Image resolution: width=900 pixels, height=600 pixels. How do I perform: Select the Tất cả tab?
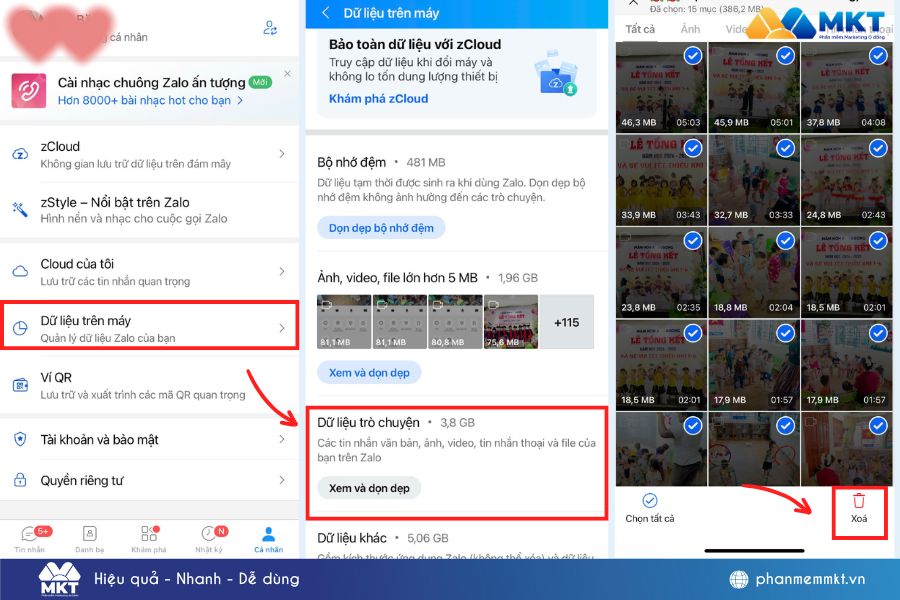pyautogui.click(x=640, y=29)
